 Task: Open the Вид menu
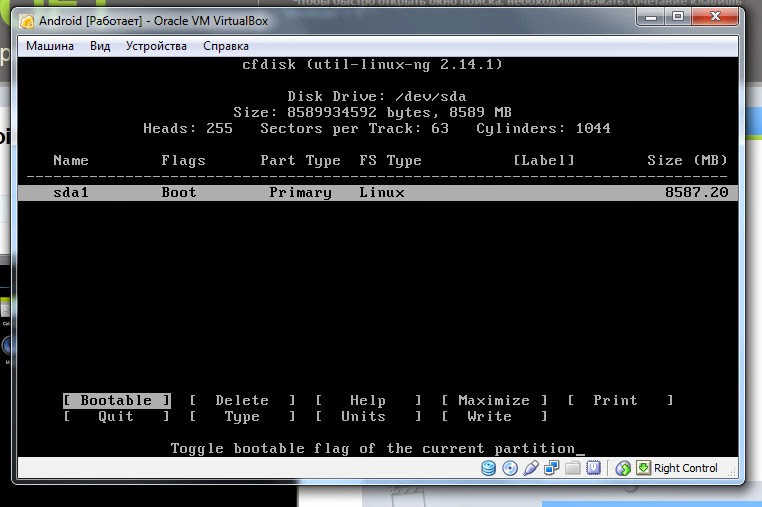(x=100, y=46)
